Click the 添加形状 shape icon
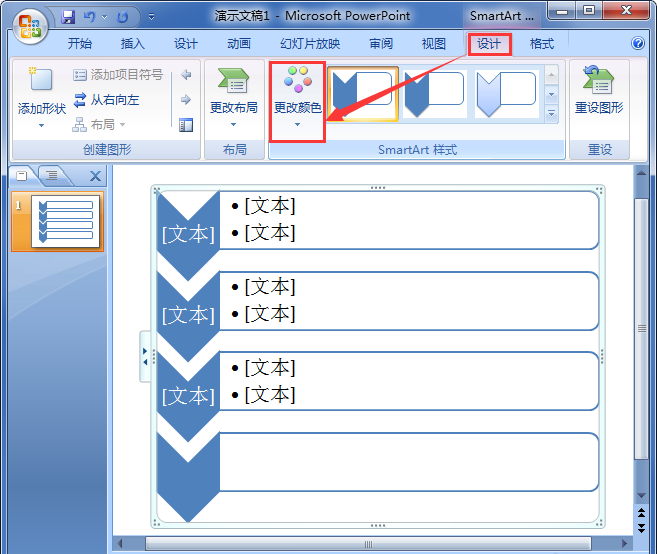The height and width of the screenshot is (554, 657). pos(41,80)
